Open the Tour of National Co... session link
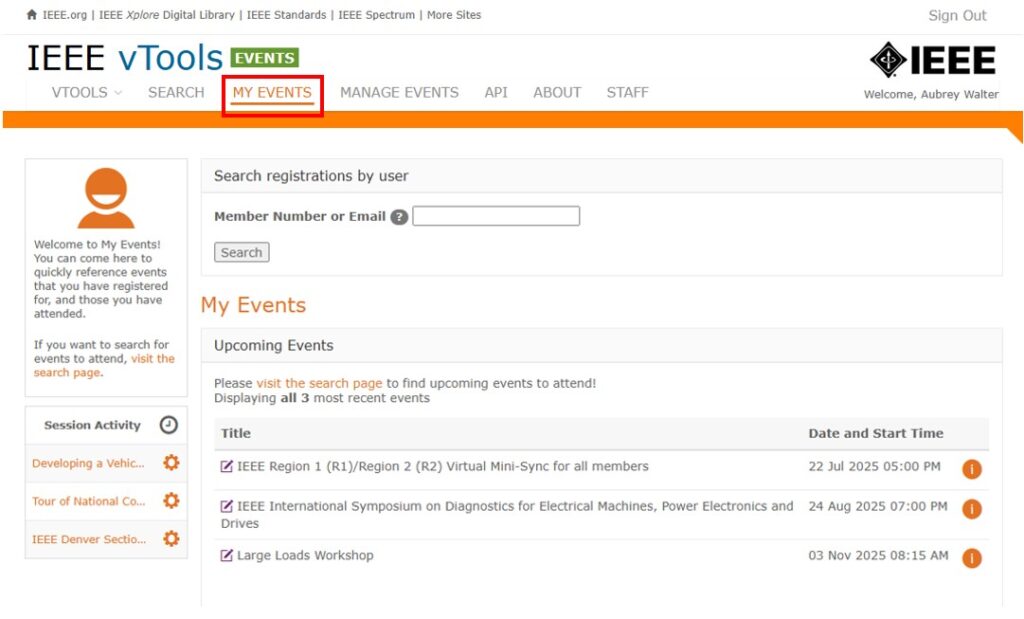 [89, 501]
